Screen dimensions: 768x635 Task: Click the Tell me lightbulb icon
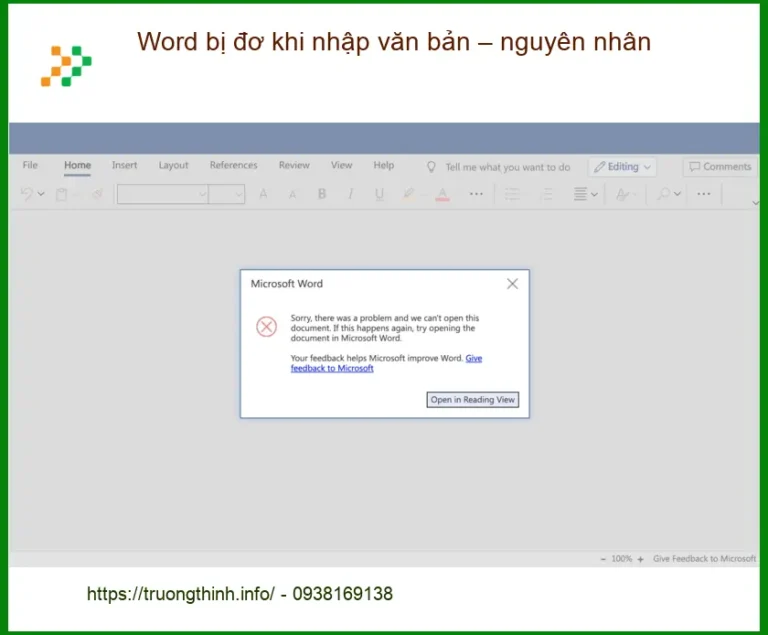coord(431,167)
